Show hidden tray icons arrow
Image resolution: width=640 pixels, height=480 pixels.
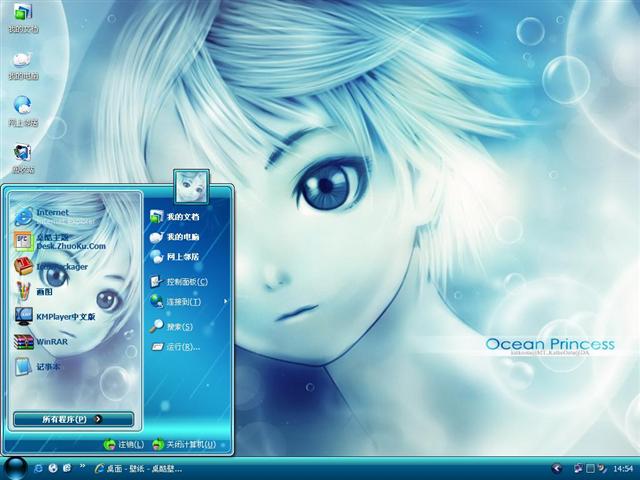click(x=557, y=469)
